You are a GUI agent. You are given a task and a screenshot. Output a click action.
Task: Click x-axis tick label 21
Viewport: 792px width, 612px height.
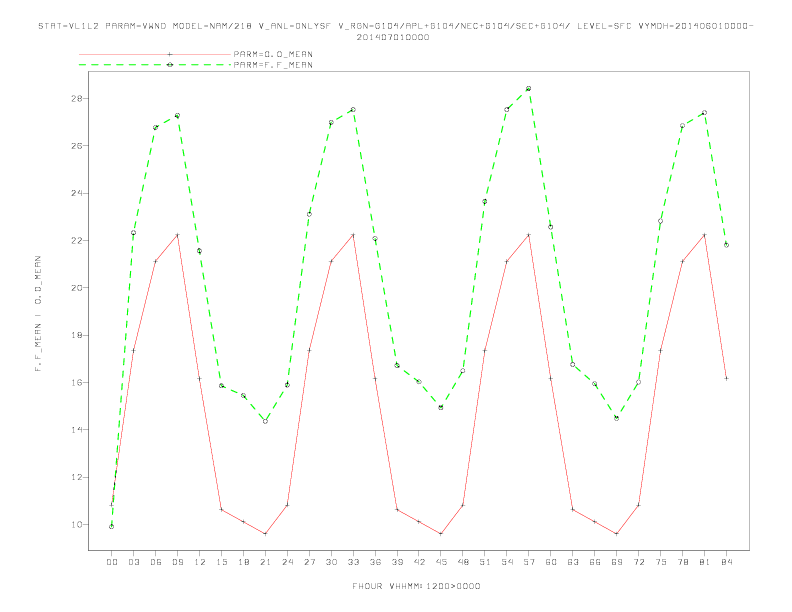[265, 562]
